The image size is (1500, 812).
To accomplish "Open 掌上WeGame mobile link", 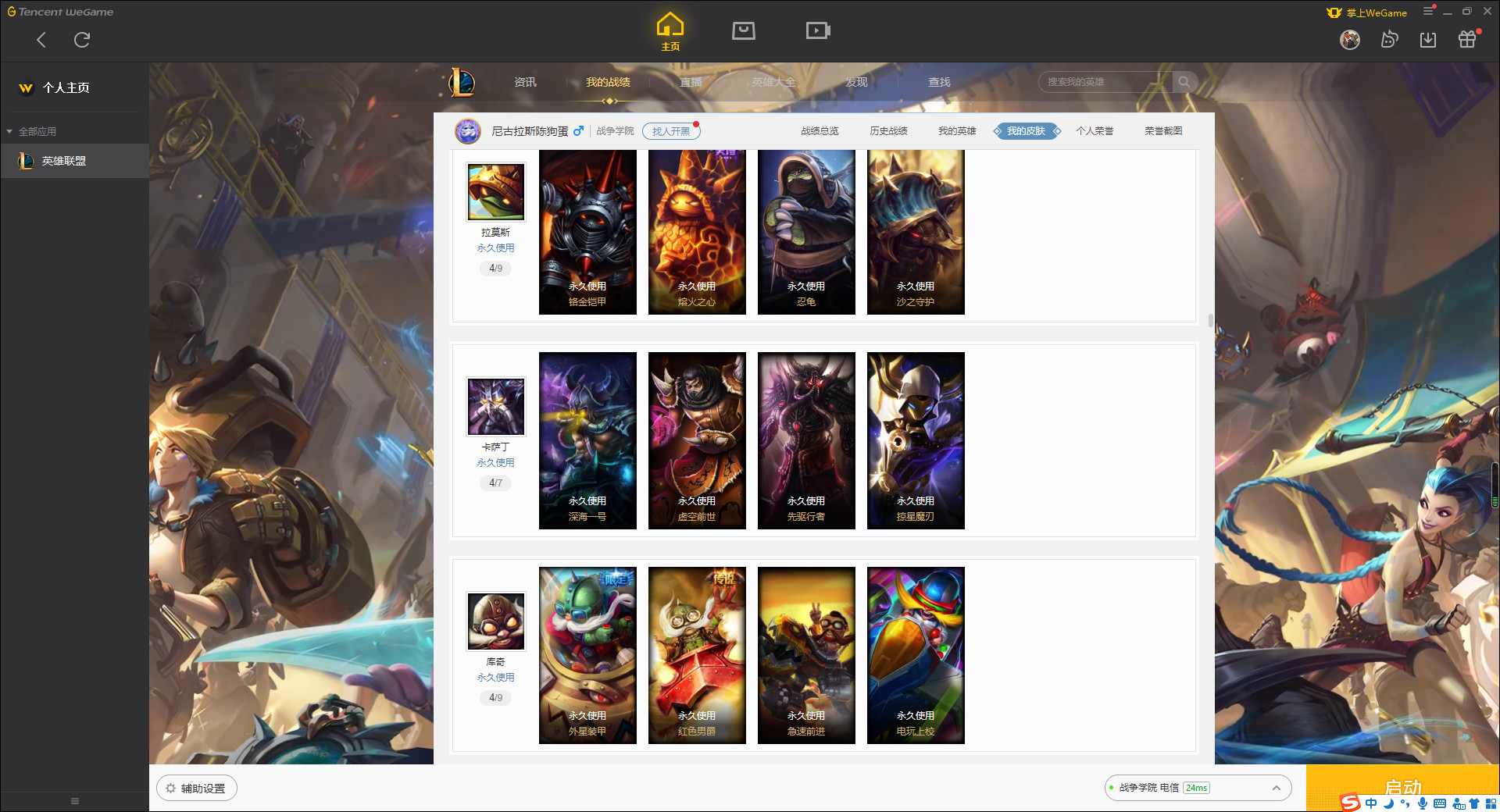I will coord(1367,12).
